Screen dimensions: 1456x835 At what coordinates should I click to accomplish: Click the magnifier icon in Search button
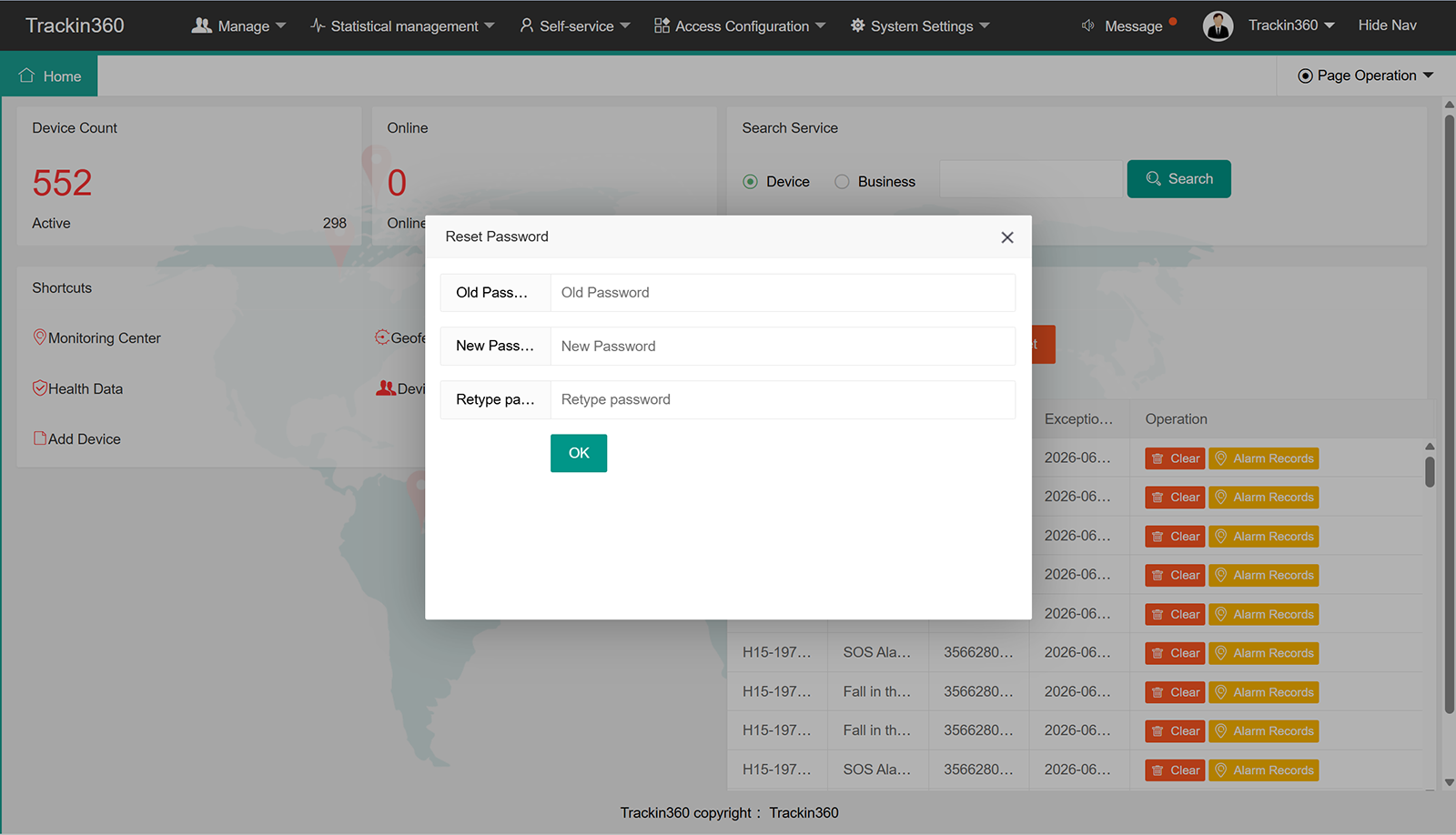tap(1153, 179)
